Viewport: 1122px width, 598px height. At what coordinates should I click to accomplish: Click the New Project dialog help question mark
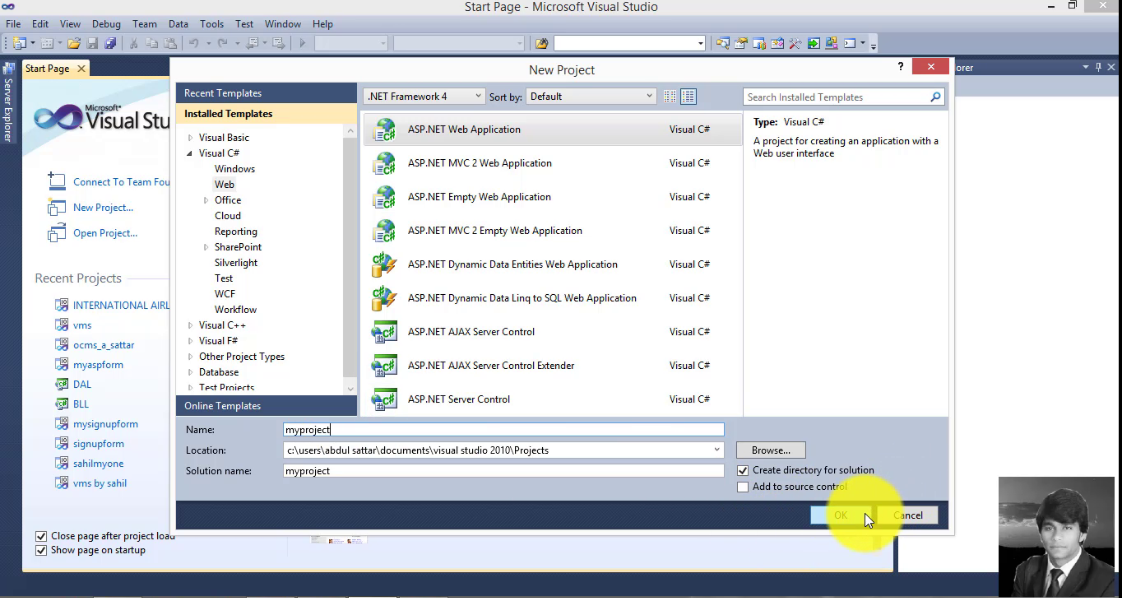pos(900,67)
